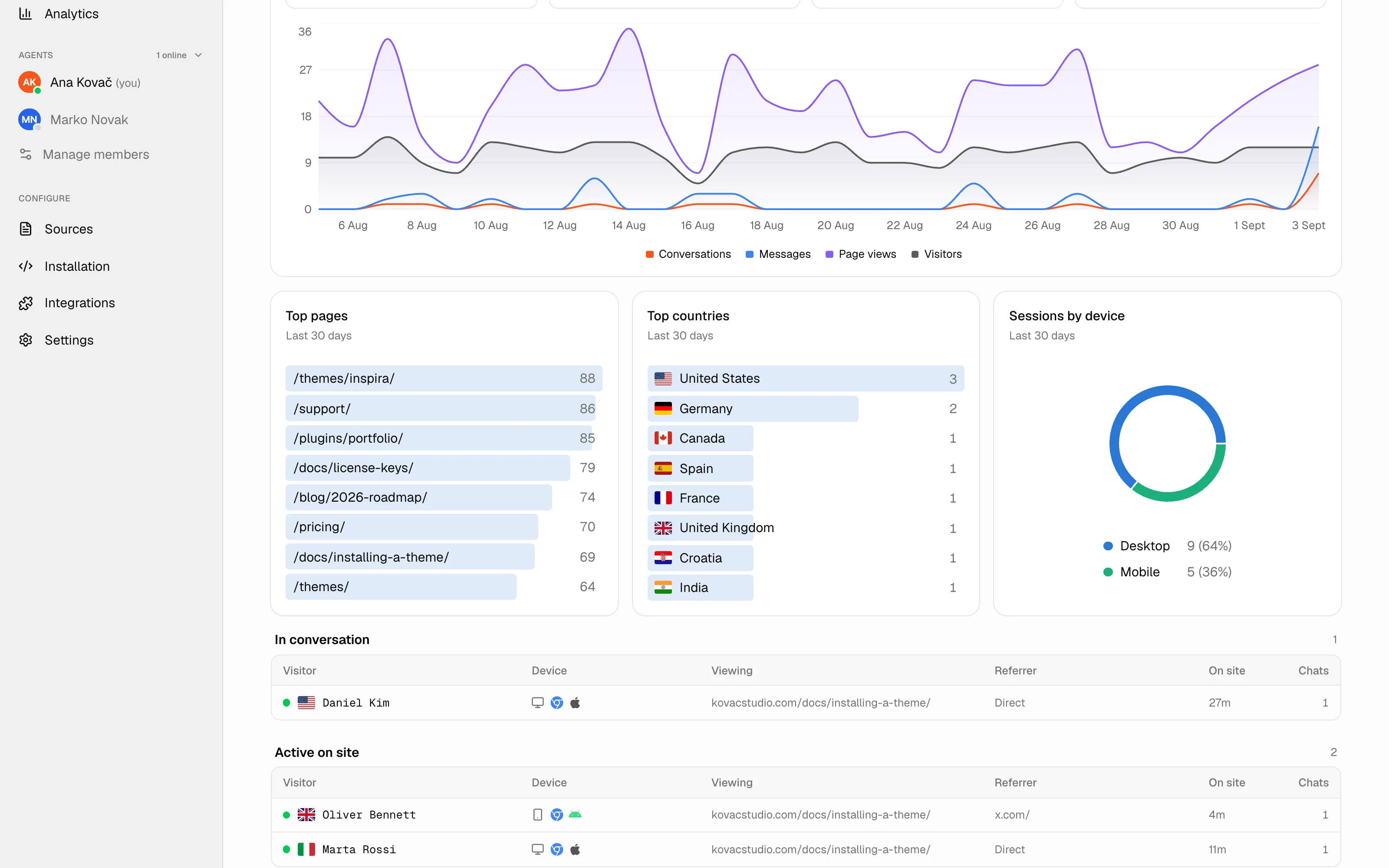Toggle Messages series in chart legend
The height and width of the screenshot is (868, 1389).
pos(778,254)
